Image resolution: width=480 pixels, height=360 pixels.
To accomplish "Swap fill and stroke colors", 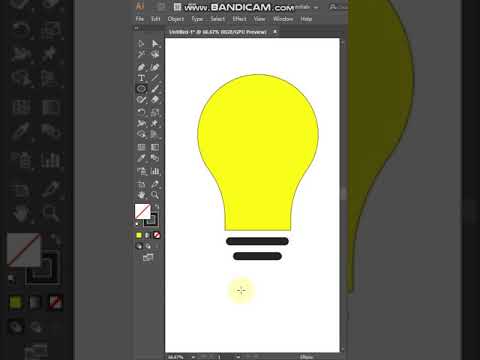I will pos(157,207).
